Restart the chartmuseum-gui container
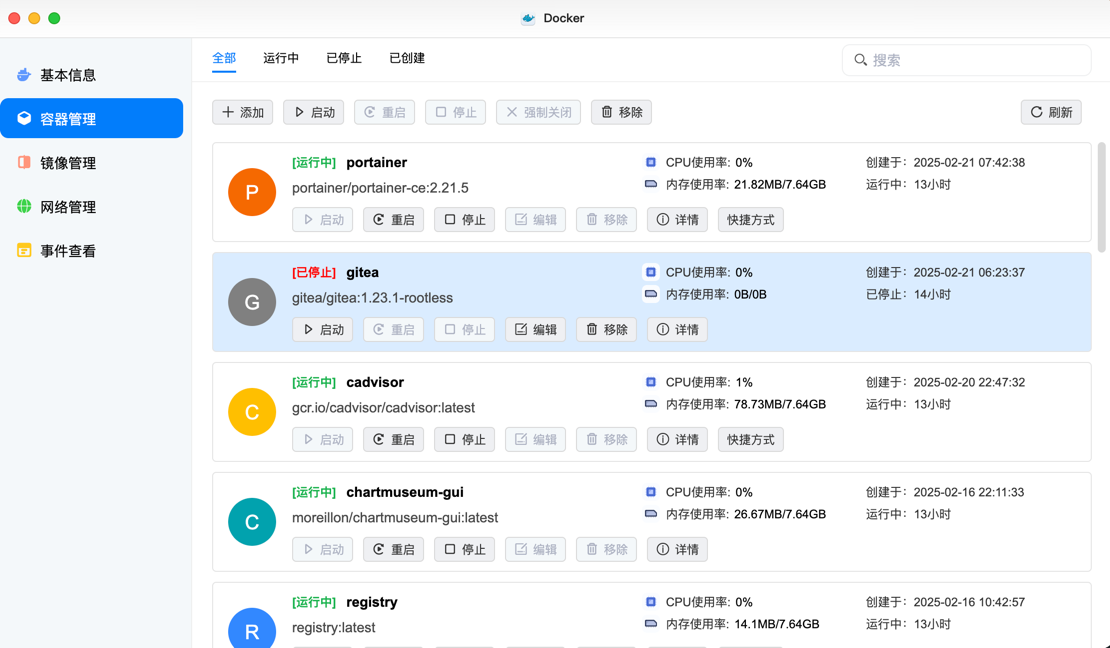The height and width of the screenshot is (648, 1110). point(394,549)
